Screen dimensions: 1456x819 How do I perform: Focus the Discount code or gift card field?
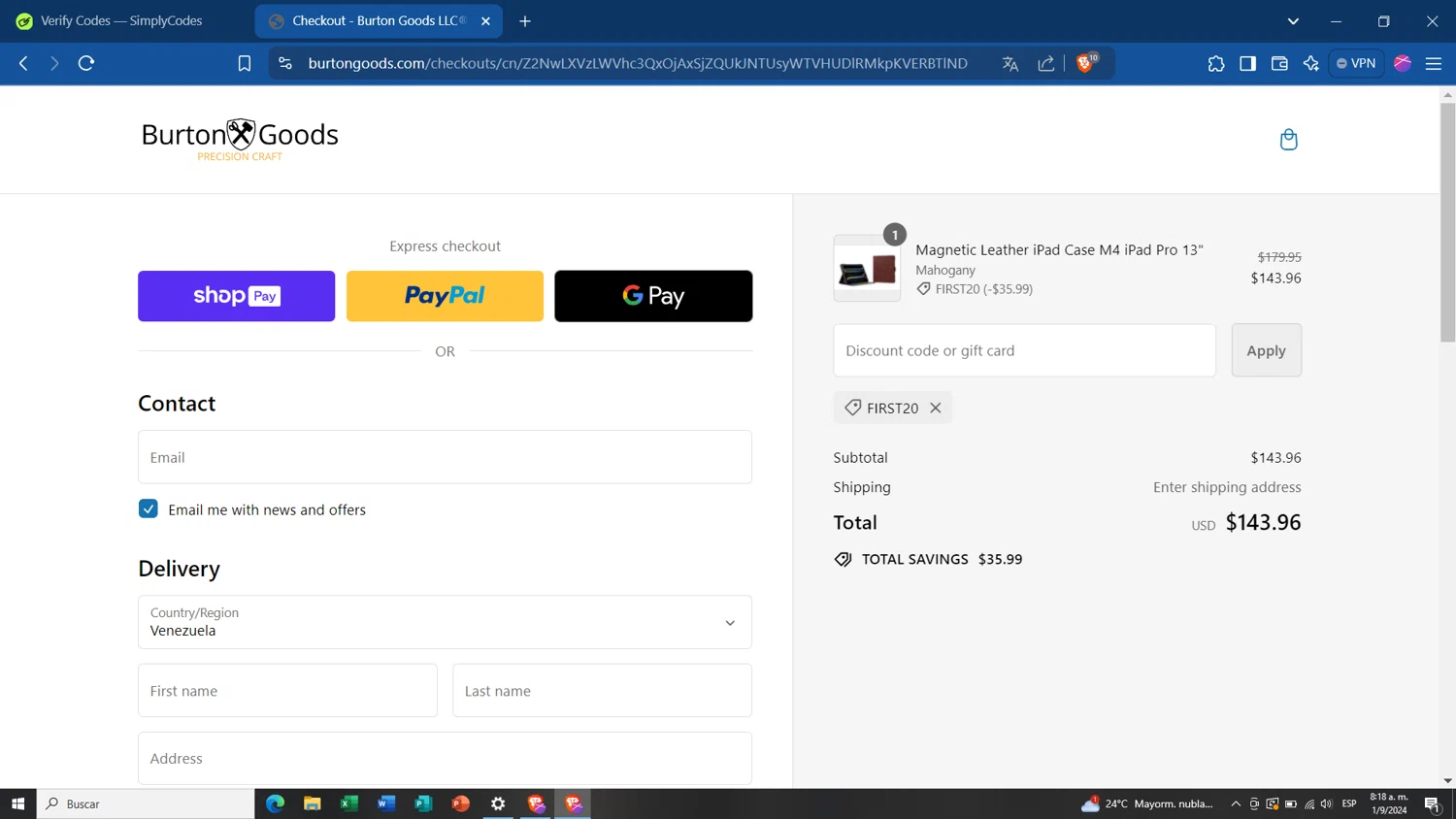pyautogui.click(x=1024, y=350)
